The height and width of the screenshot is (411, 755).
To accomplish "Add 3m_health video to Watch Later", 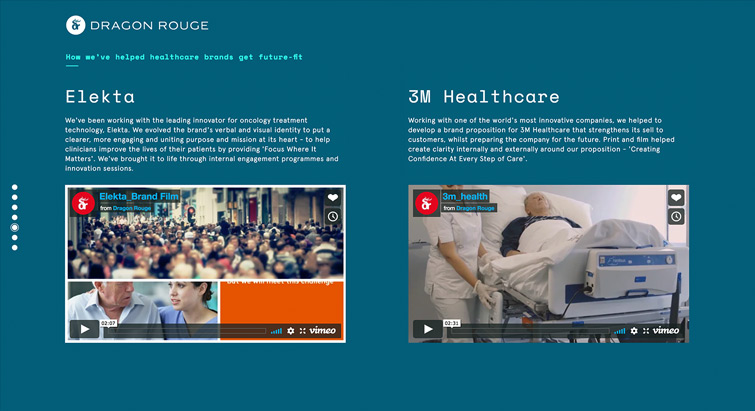I will pos(676,216).
